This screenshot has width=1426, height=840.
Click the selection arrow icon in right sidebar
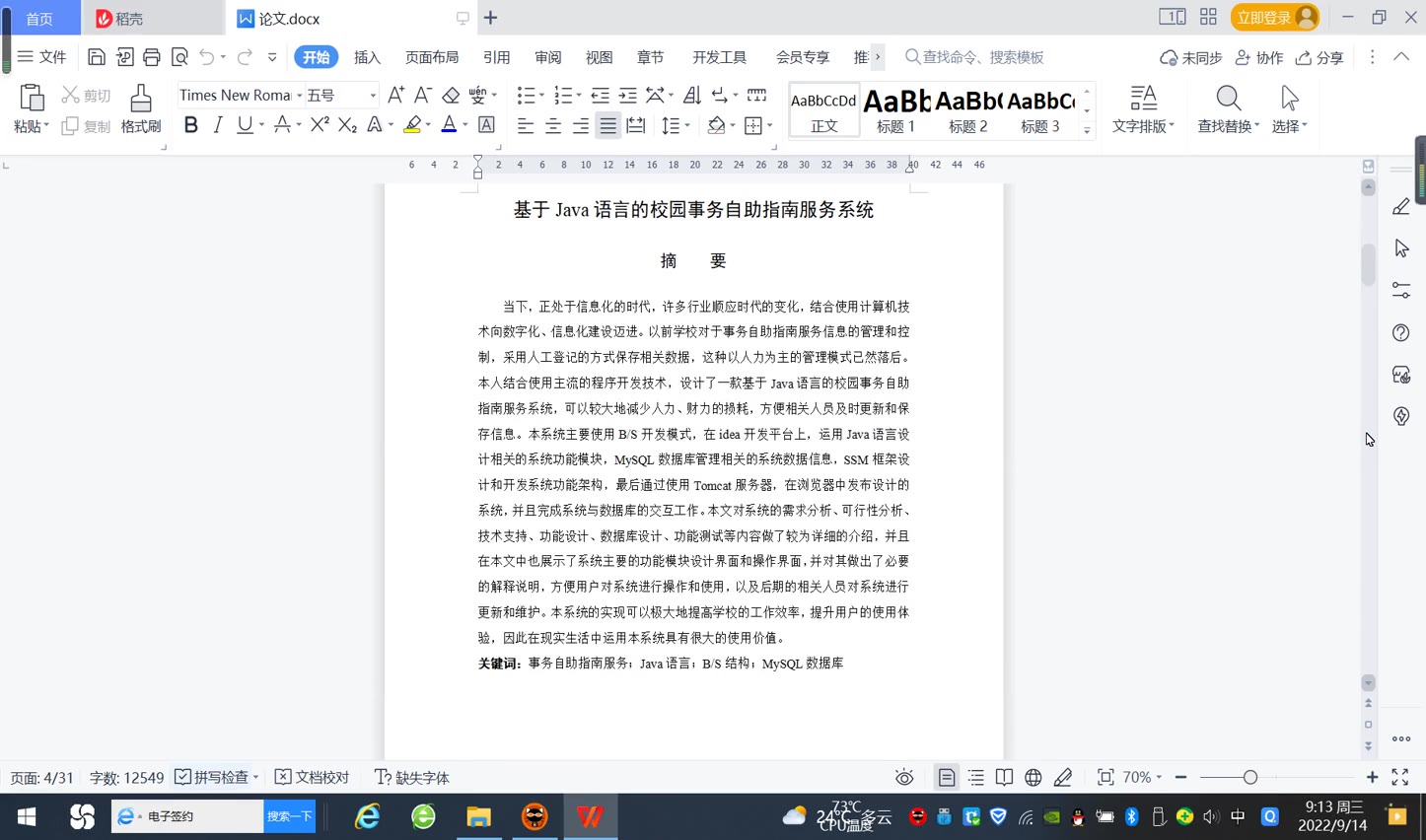[x=1401, y=248]
